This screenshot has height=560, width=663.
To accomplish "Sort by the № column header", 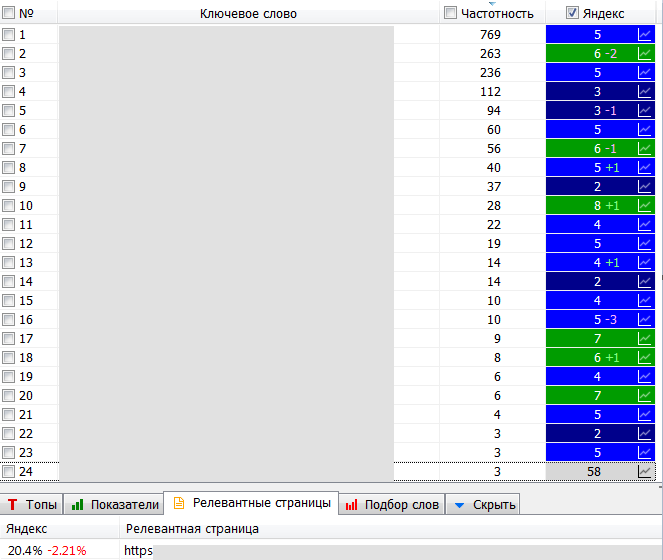I will pyautogui.click(x=26, y=14).
